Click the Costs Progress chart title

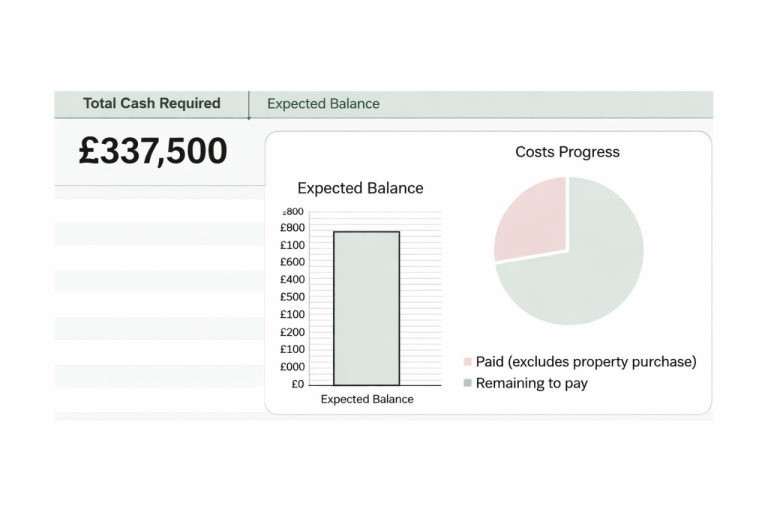click(x=567, y=152)
